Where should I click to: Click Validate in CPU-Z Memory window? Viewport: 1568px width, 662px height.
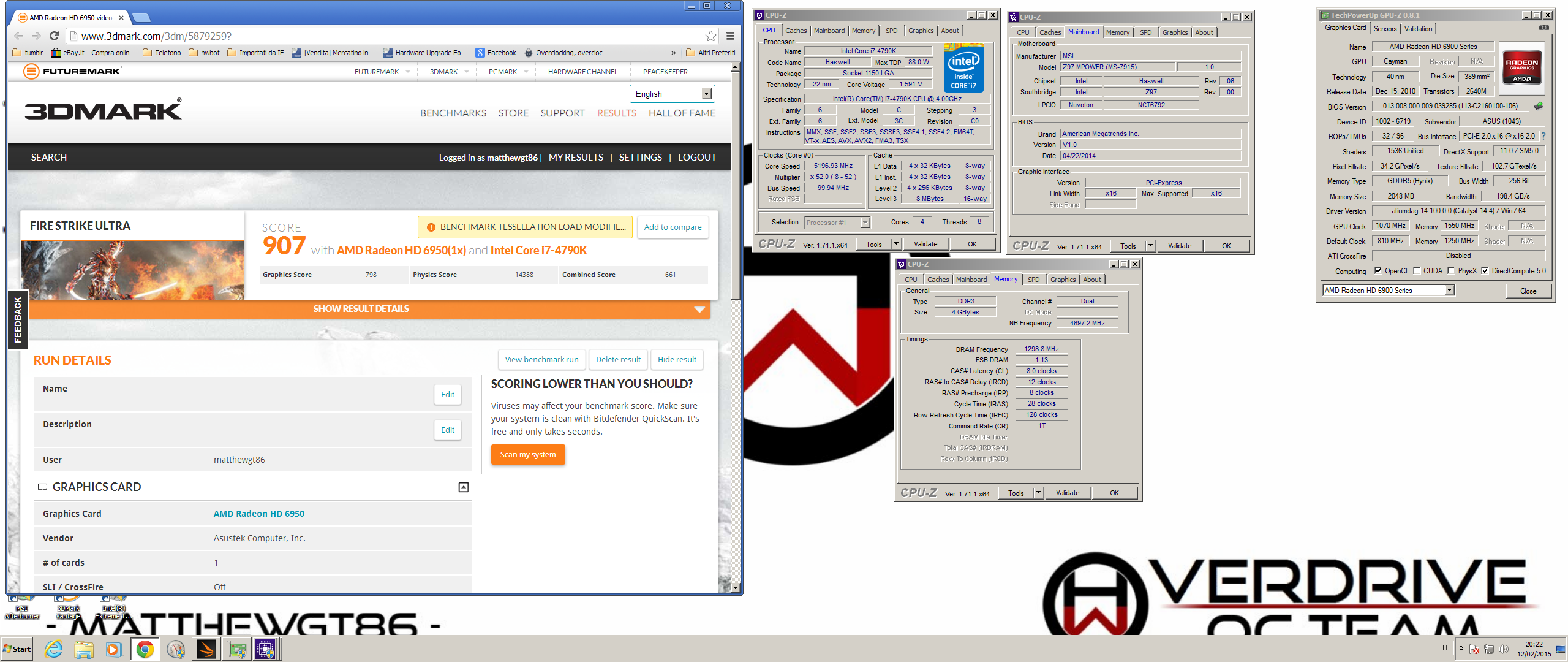(x=1068, y=493)
